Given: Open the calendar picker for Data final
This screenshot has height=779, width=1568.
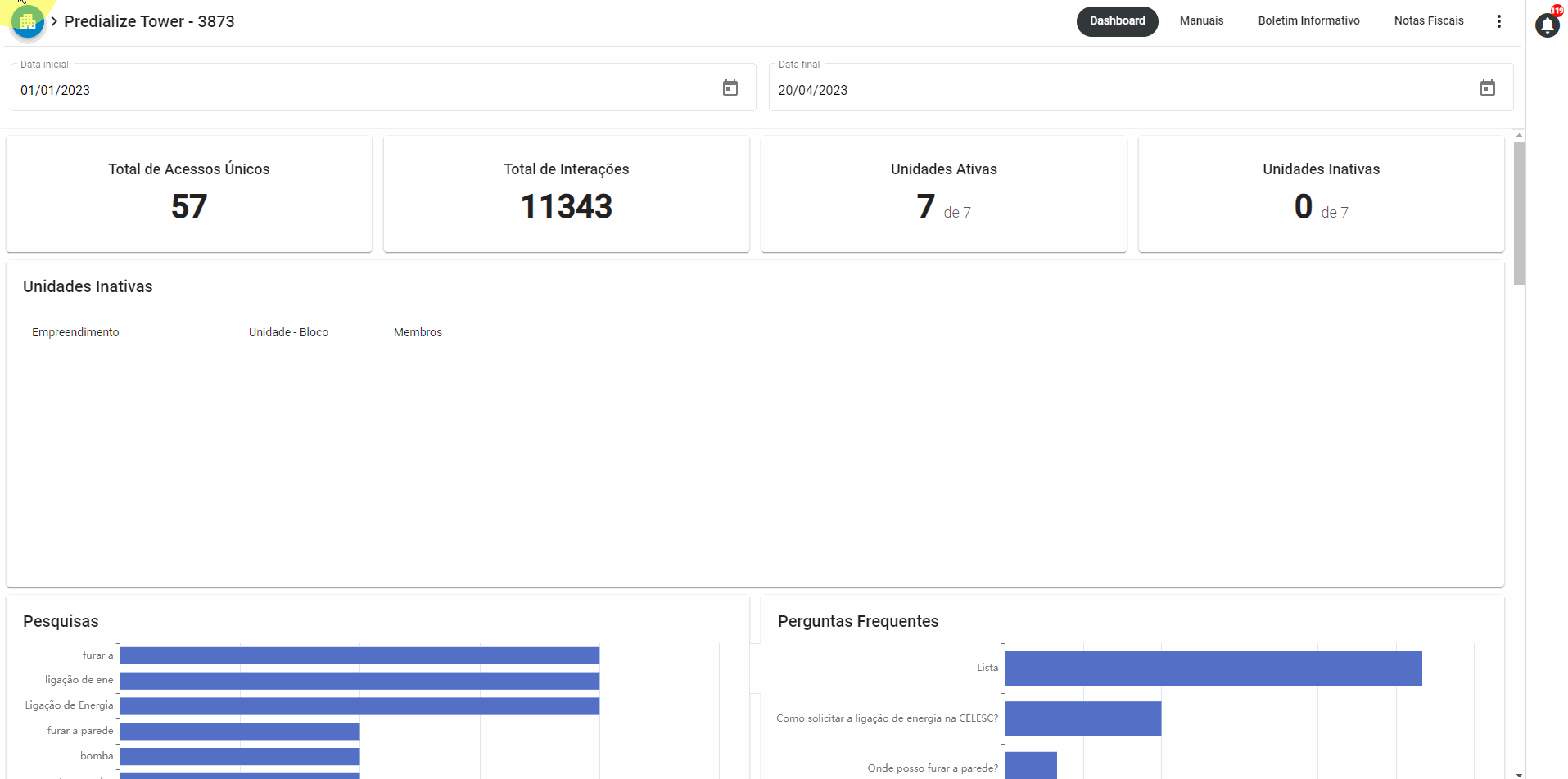Looking at the screenshot, I should (x=1488, y=87).
